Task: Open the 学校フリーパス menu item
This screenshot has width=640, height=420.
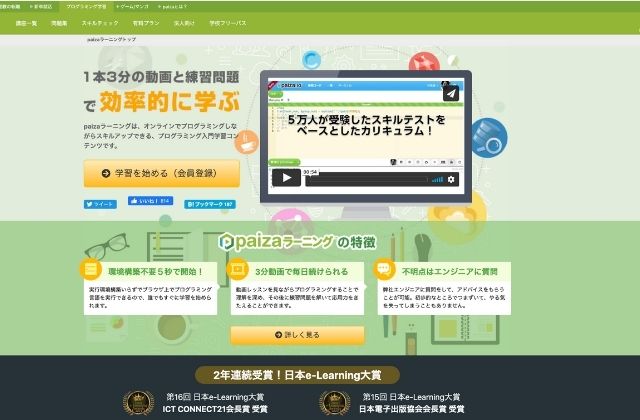Action: click(228, 23)
